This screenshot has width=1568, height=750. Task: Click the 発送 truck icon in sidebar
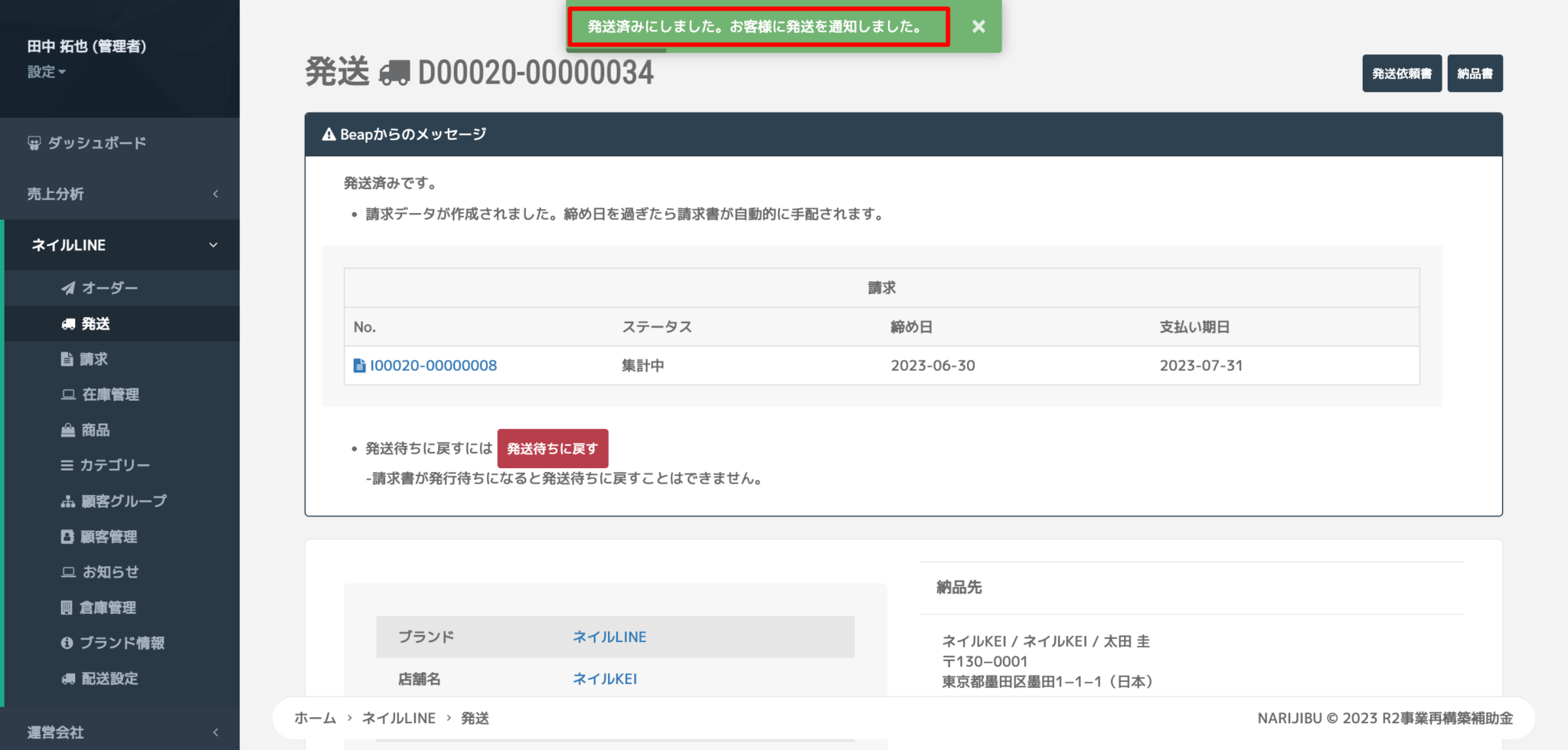coord(69,323)
